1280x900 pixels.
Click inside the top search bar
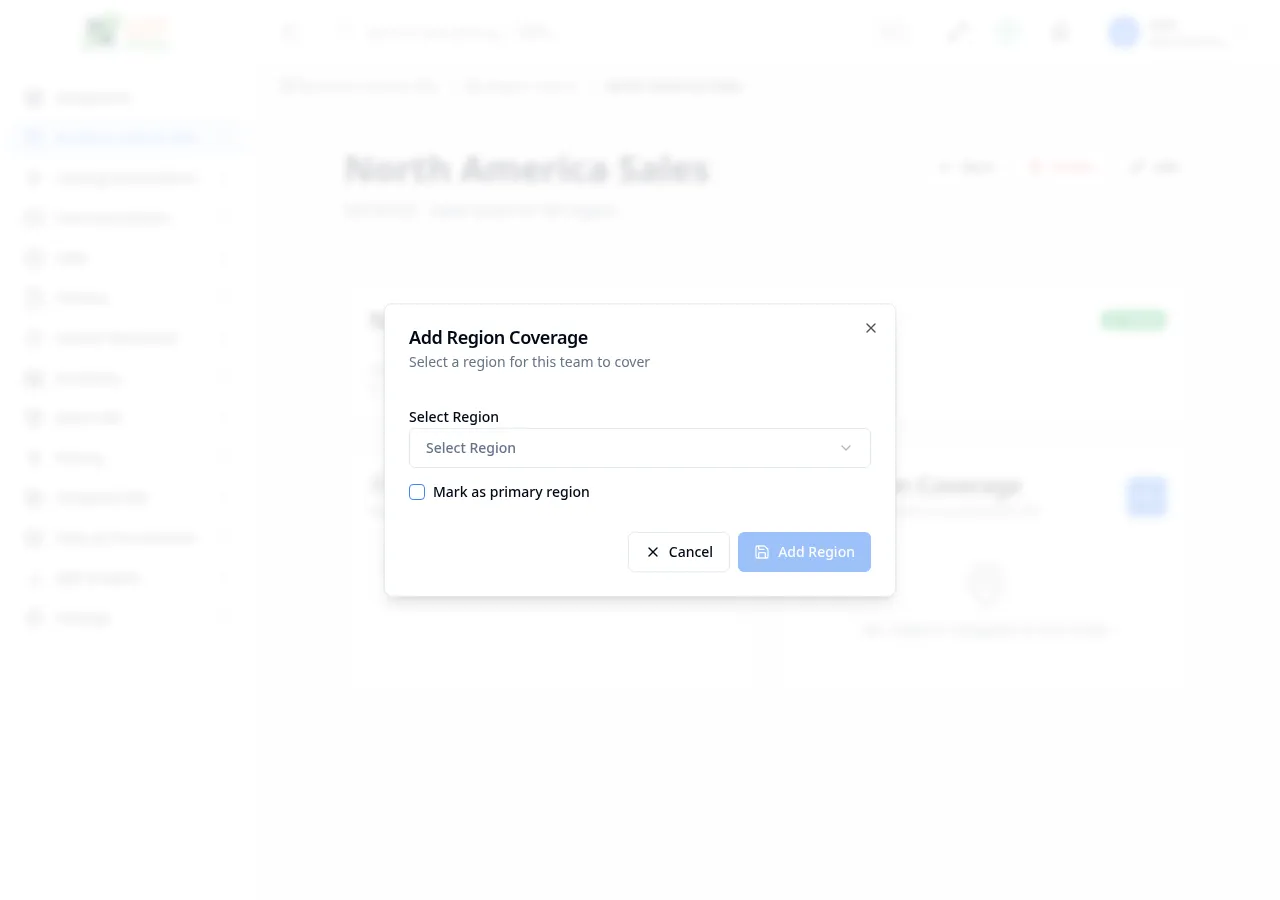click(440, 32)
